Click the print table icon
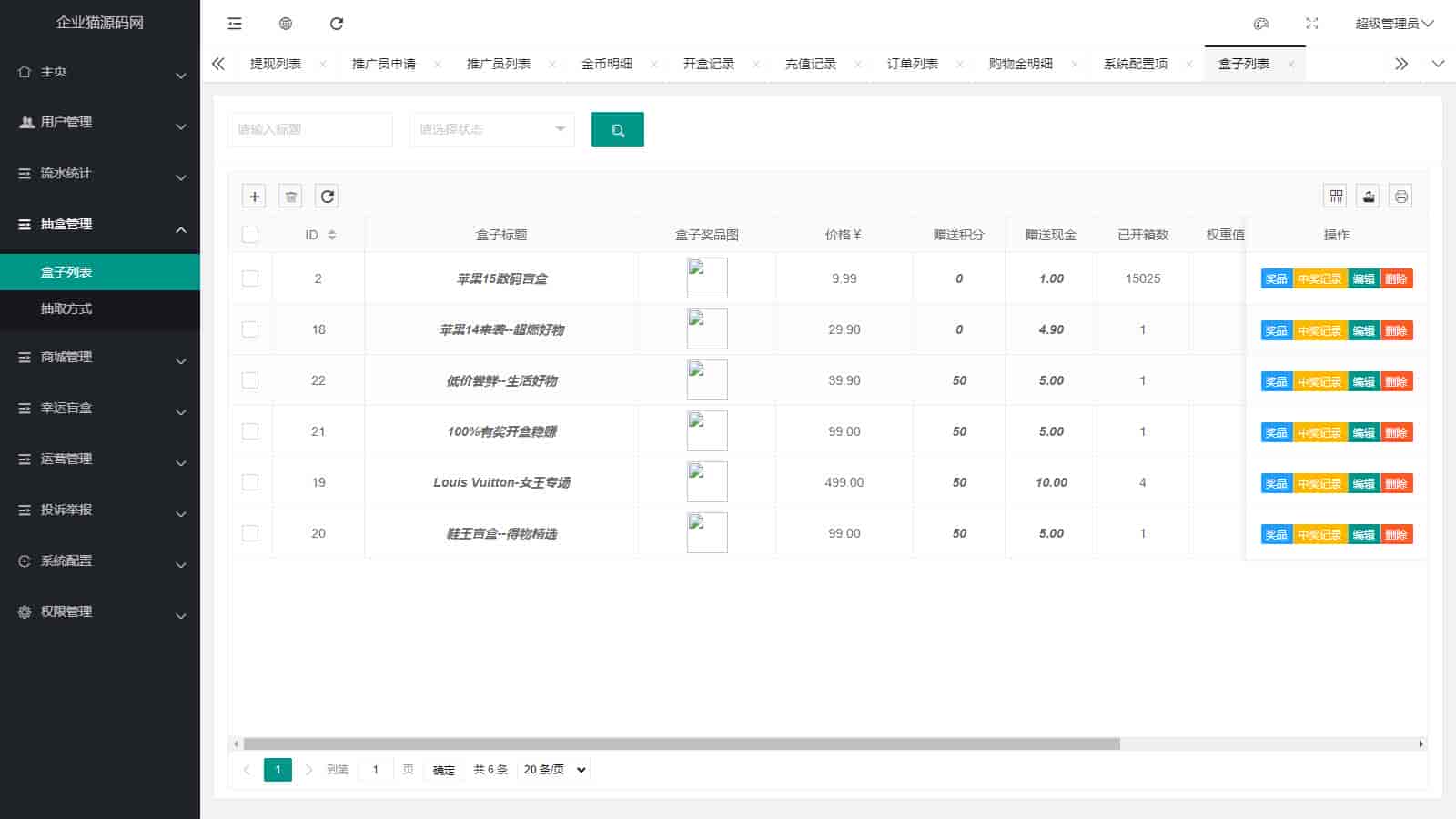Image resolution: width=1456 pixels, height=819 pixels. 1401,197
